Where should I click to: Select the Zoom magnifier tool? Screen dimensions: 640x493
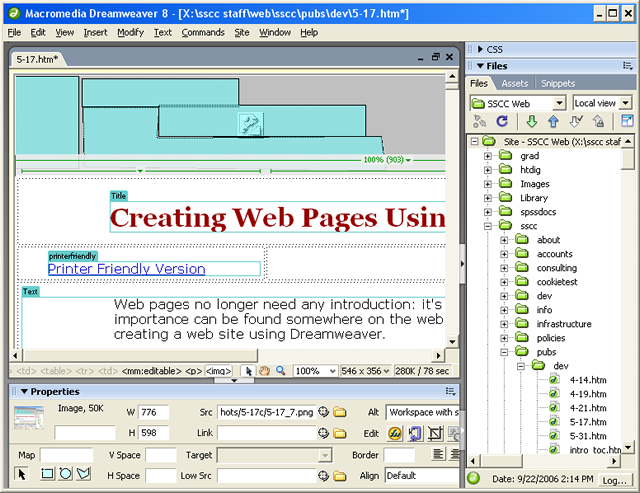[281, 371]
